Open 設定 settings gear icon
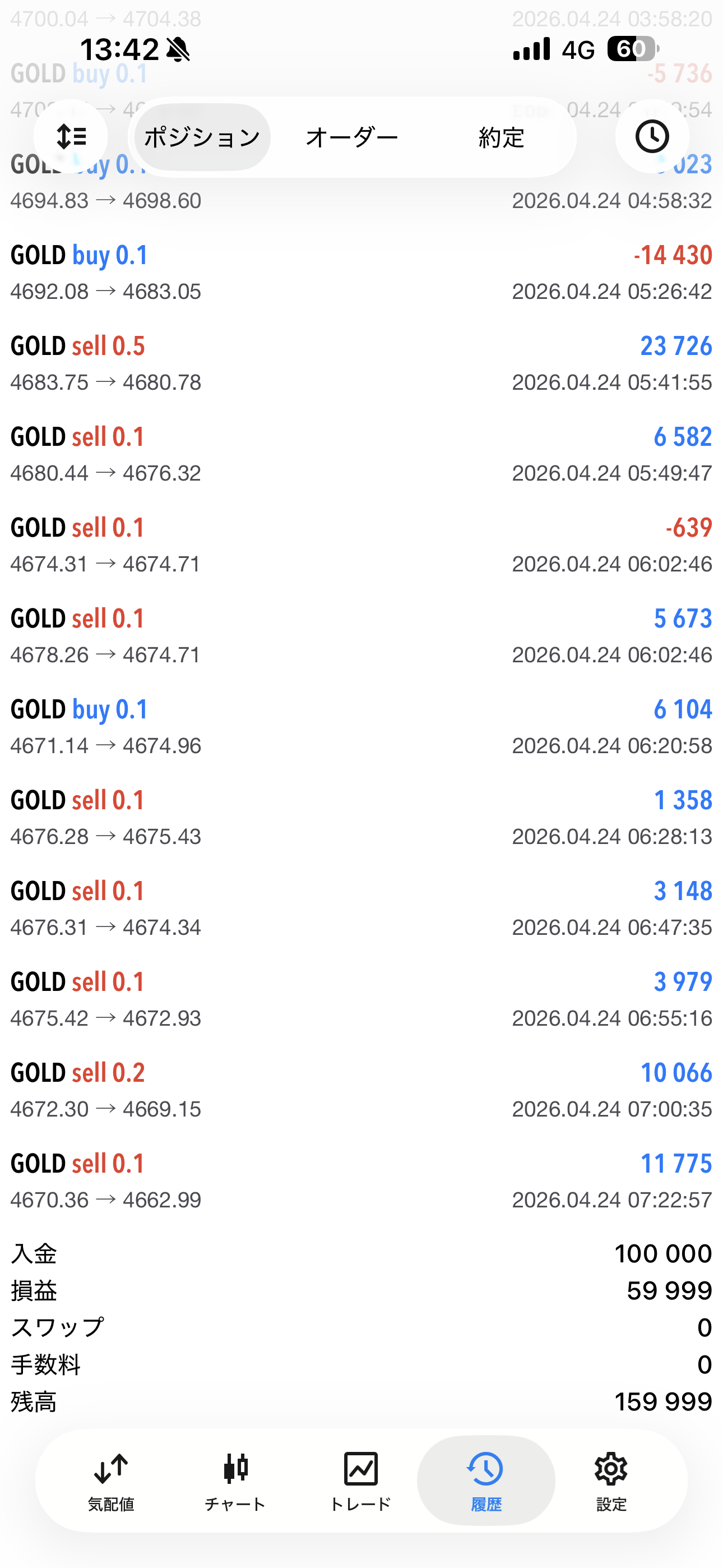This screenshot has width=723, height=1568. click(x=610, y=1481)
